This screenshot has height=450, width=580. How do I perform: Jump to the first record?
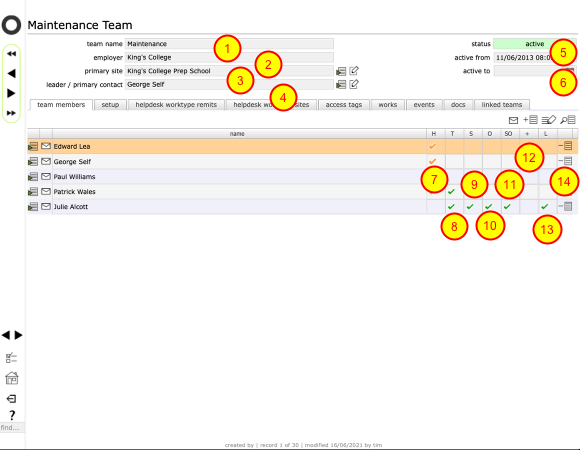pos(11,54)
